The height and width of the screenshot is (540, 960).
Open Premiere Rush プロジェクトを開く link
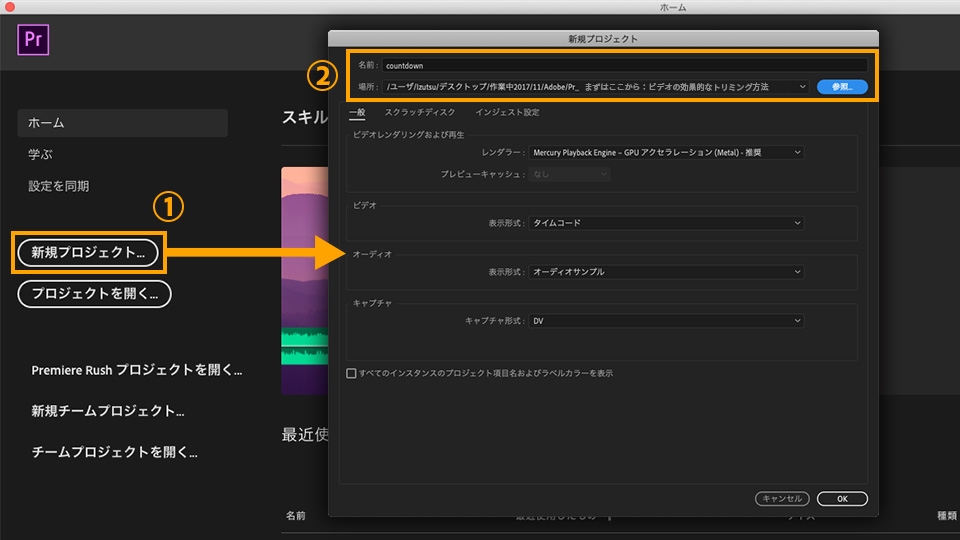137,370
